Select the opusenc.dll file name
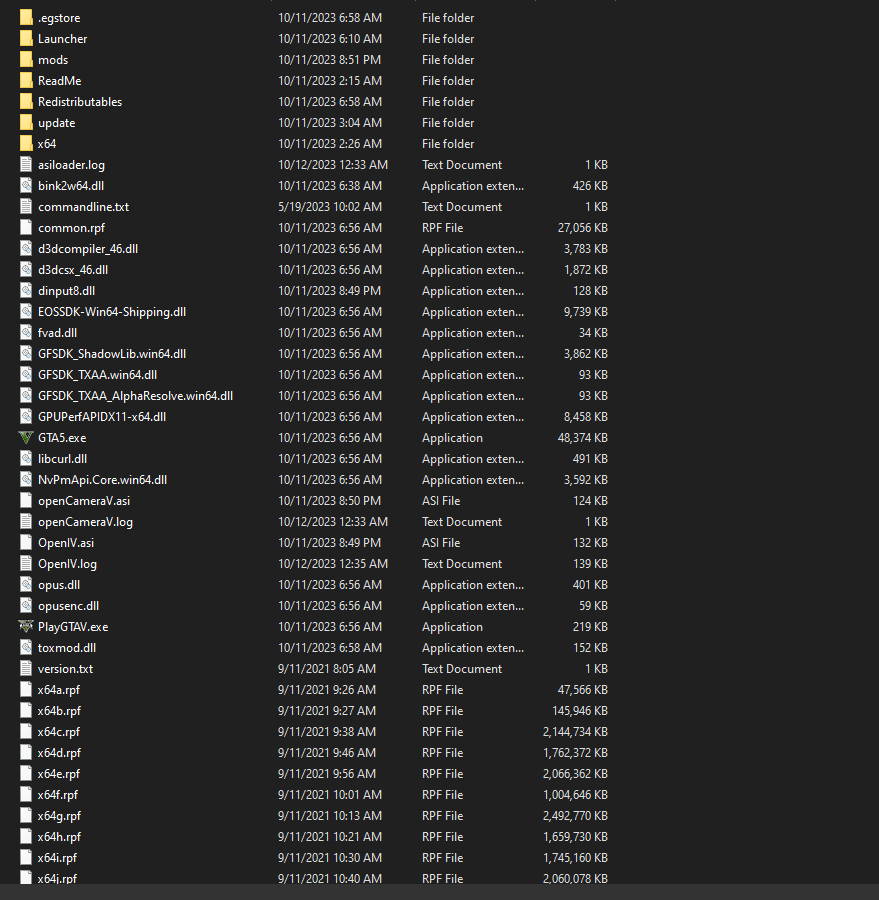 (68, 606)
